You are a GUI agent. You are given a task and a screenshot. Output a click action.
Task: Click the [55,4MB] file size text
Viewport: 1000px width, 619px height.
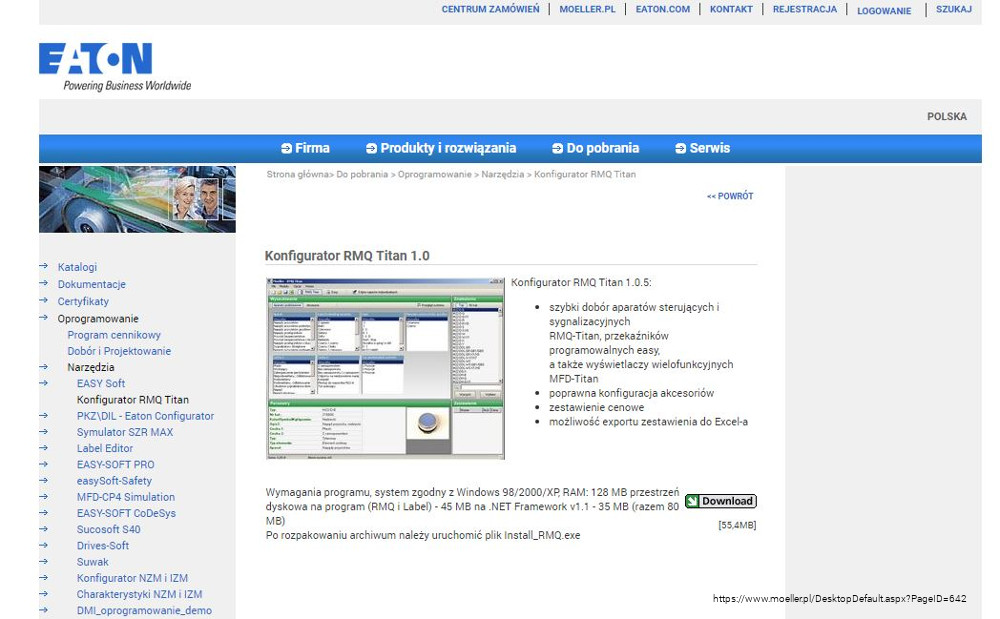coord(737,525)
